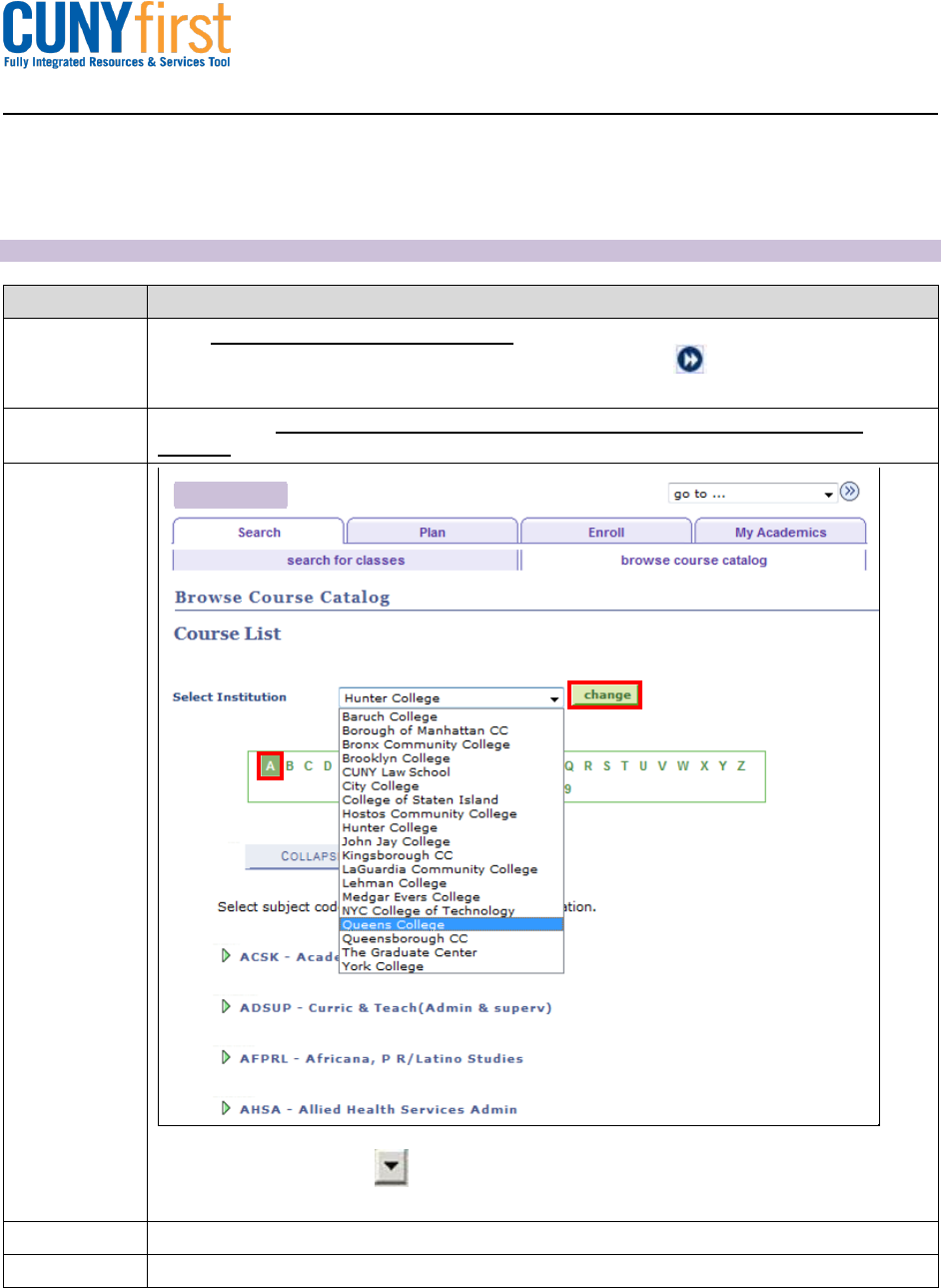Select letter X in the alphabet filter
The height and width of the screenshot is (1288, 941).
704,766
